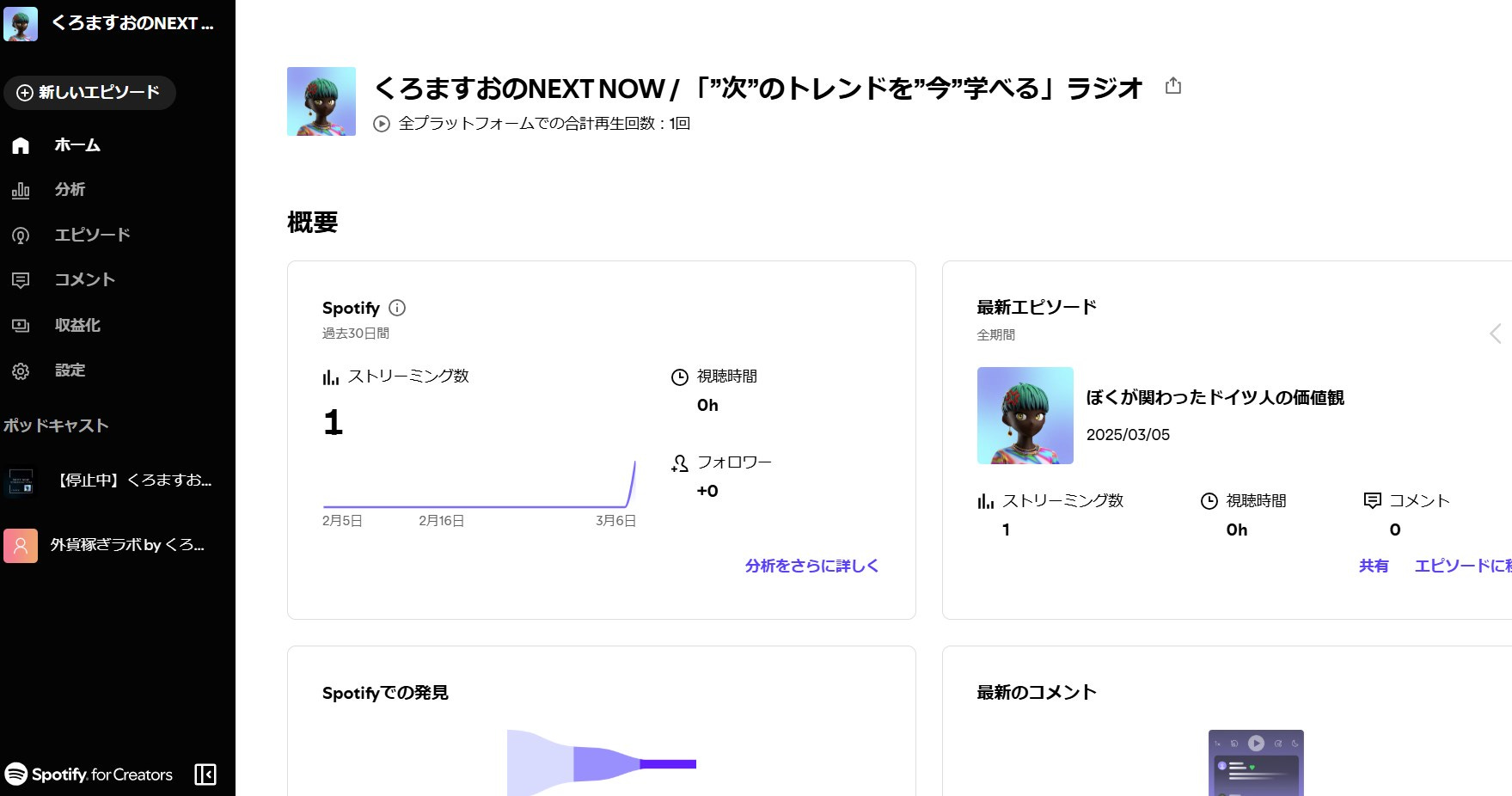Click the Spotifyでの発見 funnel chart
The image size is (1512, 796).
(x=602, y=762)
